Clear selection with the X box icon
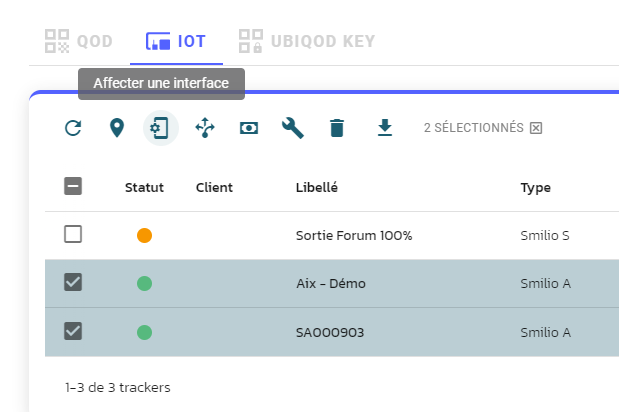The image size is (619, 412). click(x=536, y=128)
